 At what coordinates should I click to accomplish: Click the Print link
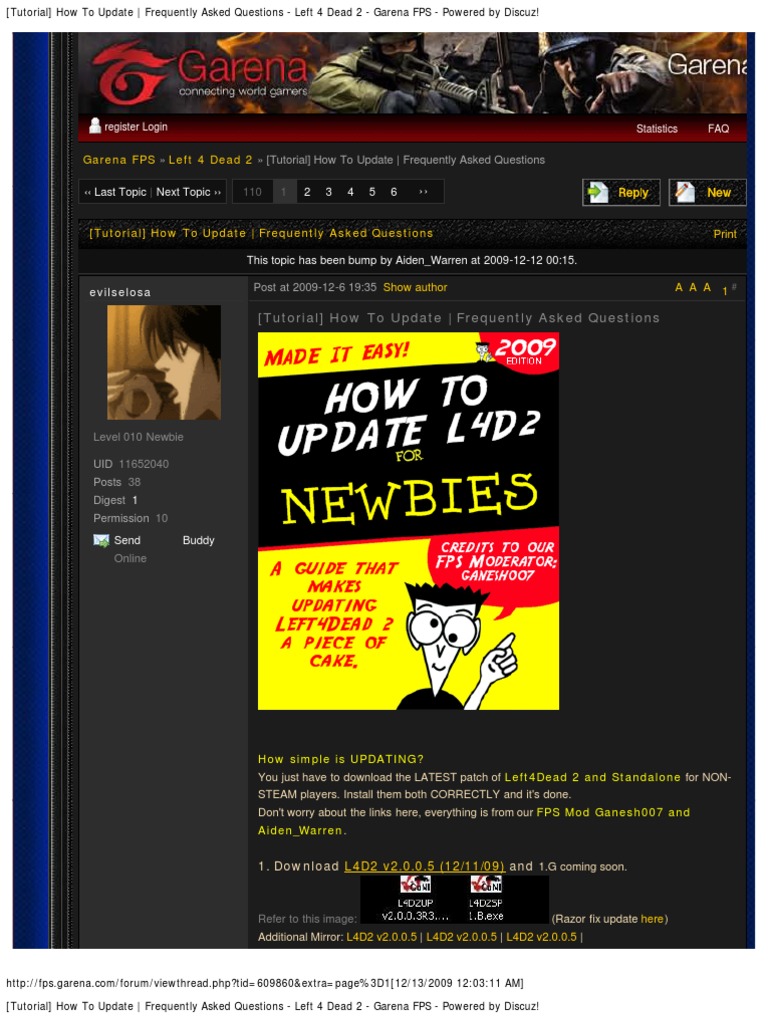click(x=725, y=234)
